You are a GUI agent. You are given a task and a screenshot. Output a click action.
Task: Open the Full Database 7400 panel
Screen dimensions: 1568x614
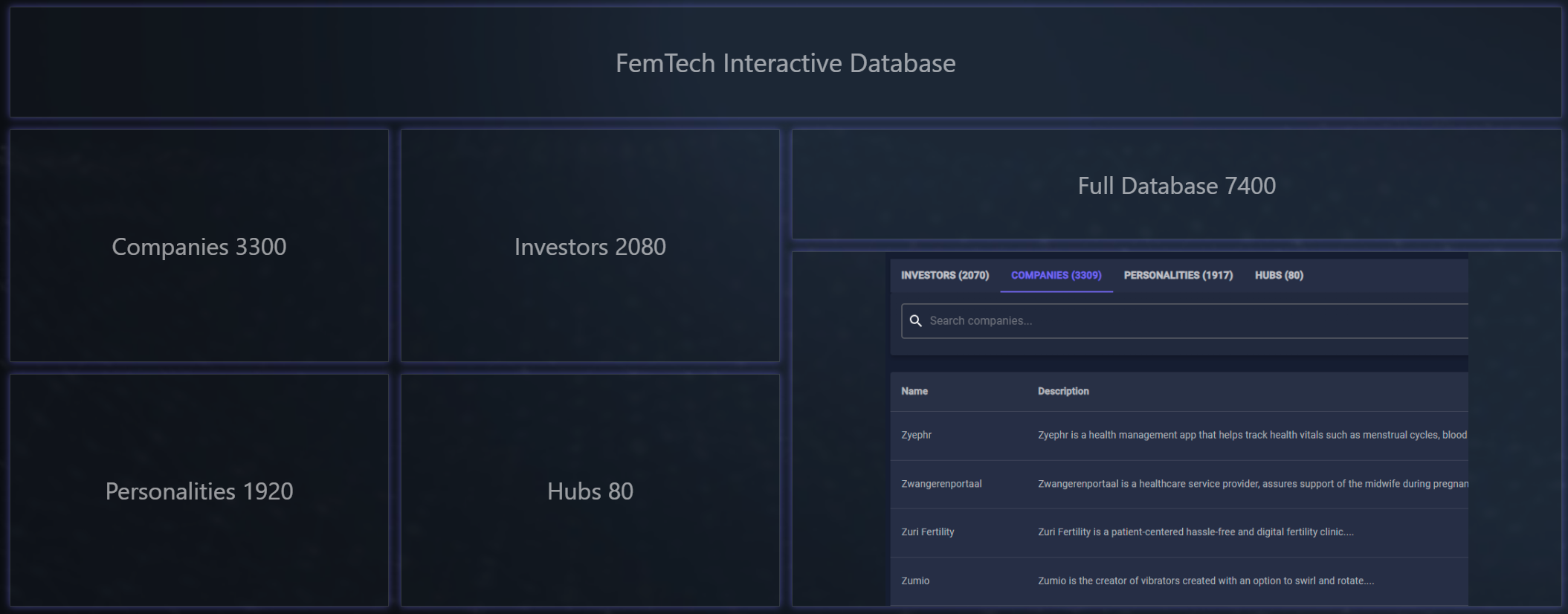[1176, 185]
